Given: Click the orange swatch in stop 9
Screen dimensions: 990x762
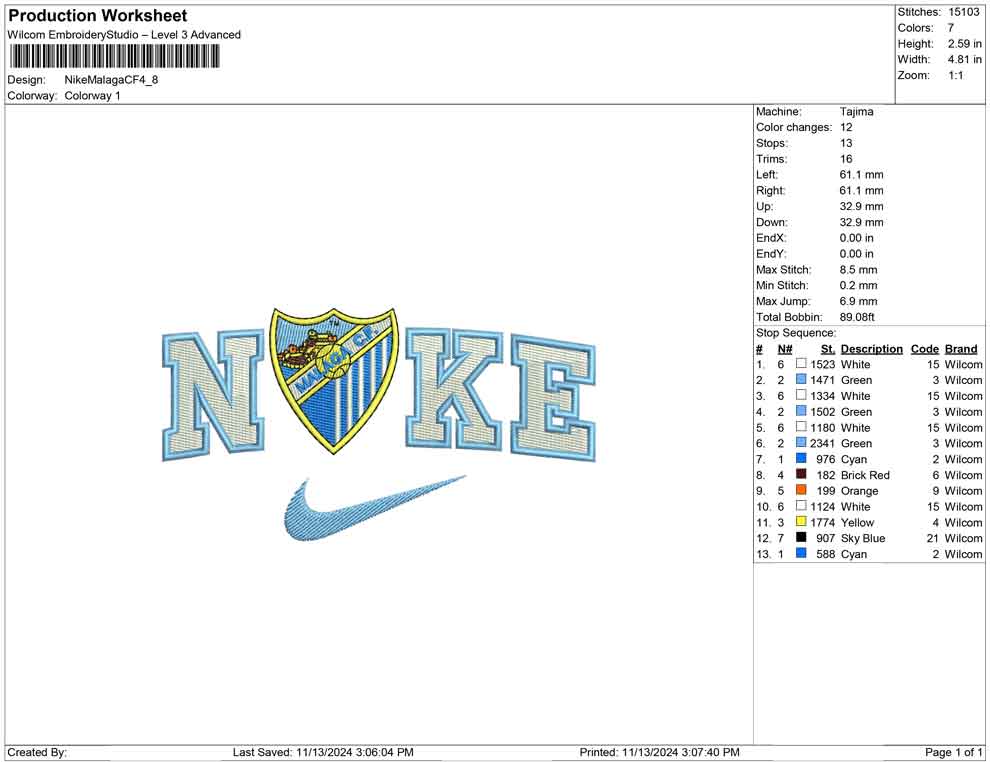Looking at the screenshot, I should tap(801, 490).
